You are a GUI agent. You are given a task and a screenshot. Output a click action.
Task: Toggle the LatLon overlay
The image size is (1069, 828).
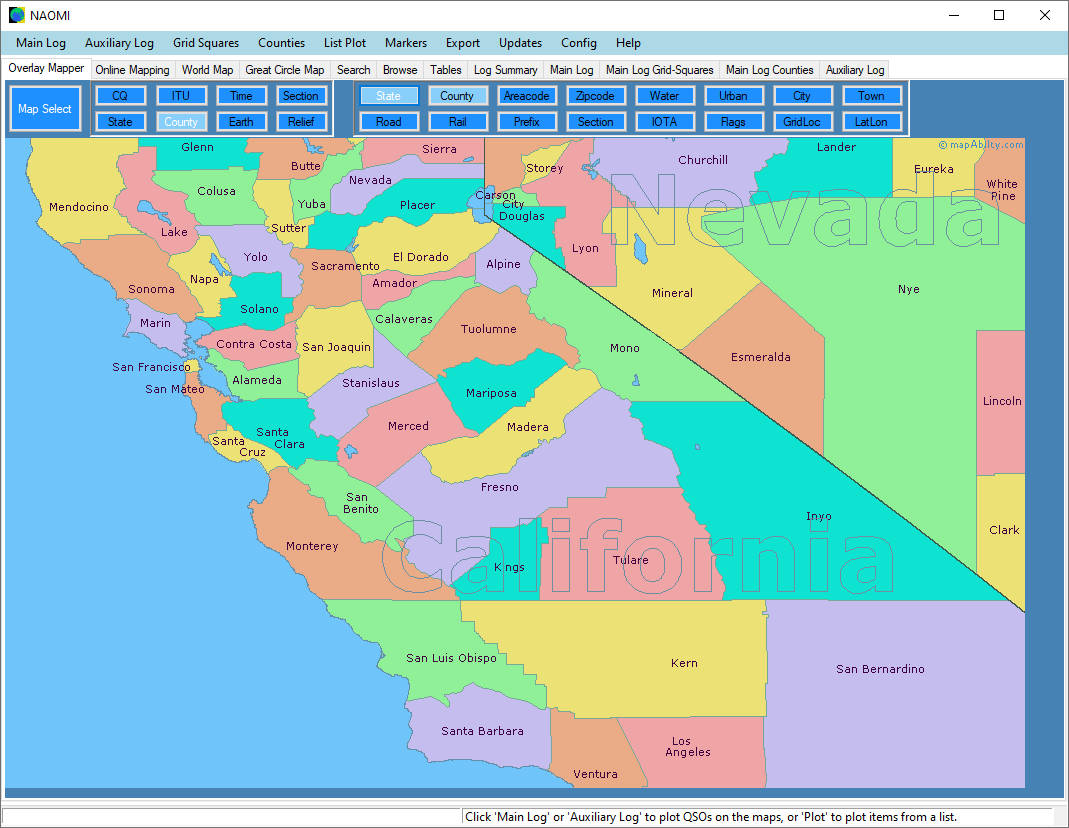click(x=871, y=122)
